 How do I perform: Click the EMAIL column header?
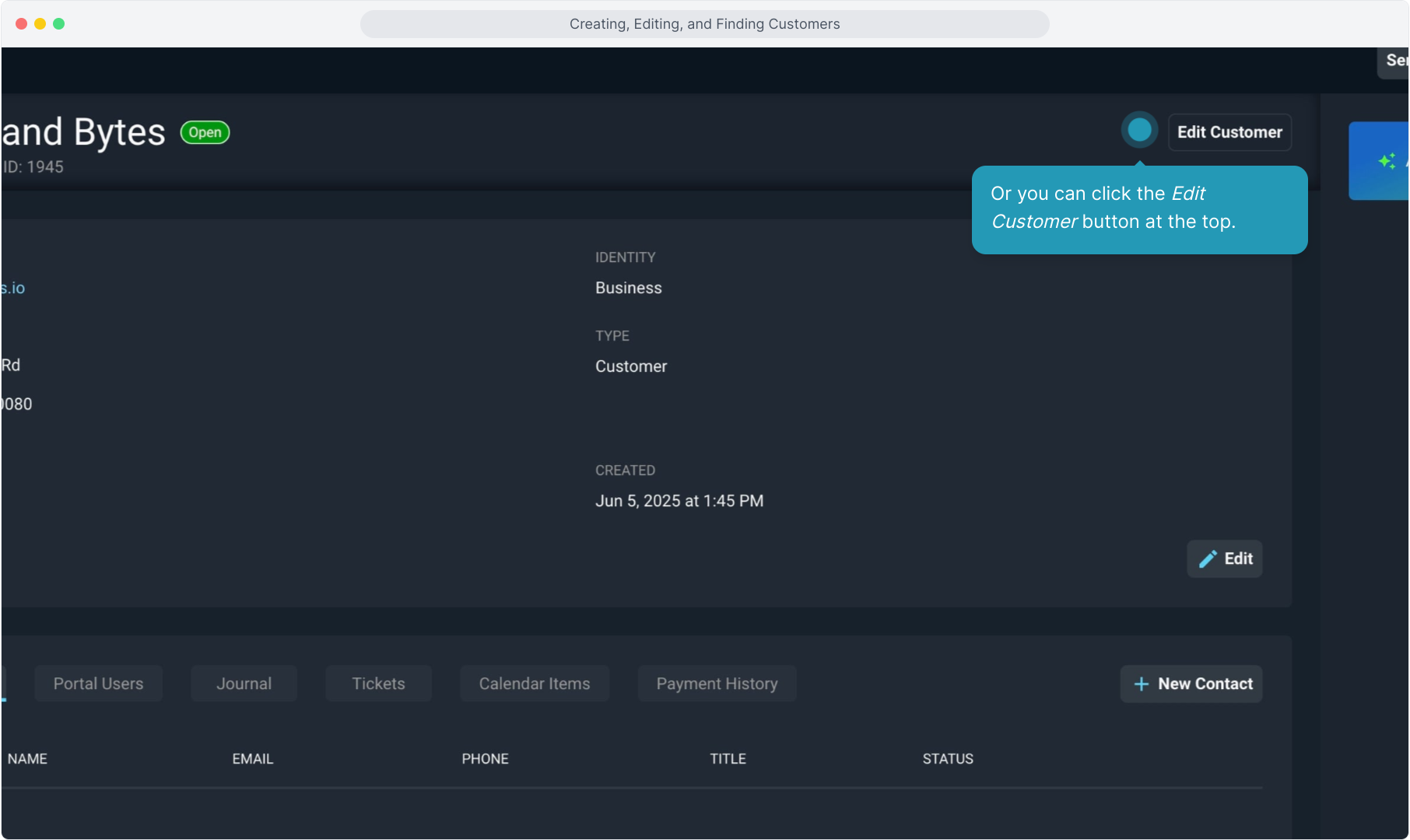coord(252,758)
